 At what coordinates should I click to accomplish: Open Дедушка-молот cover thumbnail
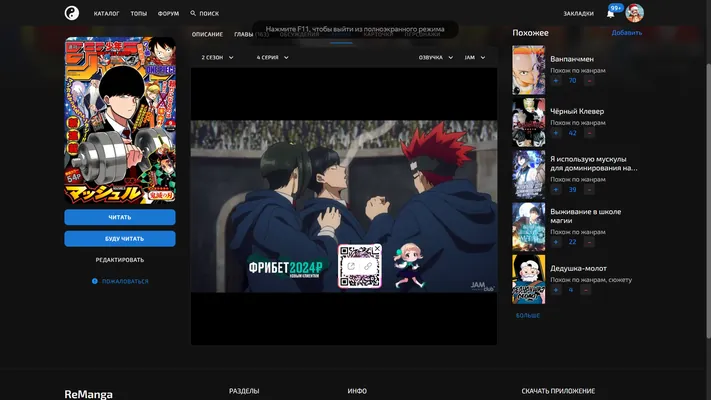click(529, 279)
